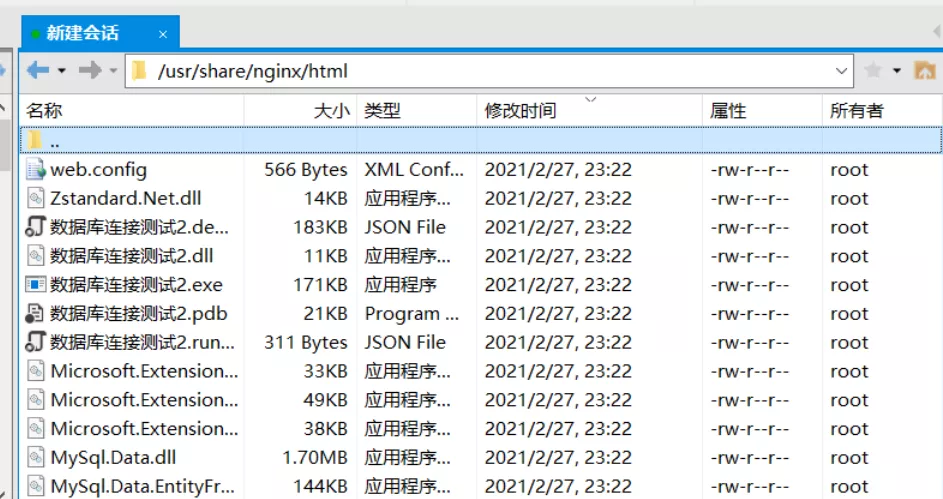
Task: Click the parent folder icon in '..' row
Action: coord(35,140)
